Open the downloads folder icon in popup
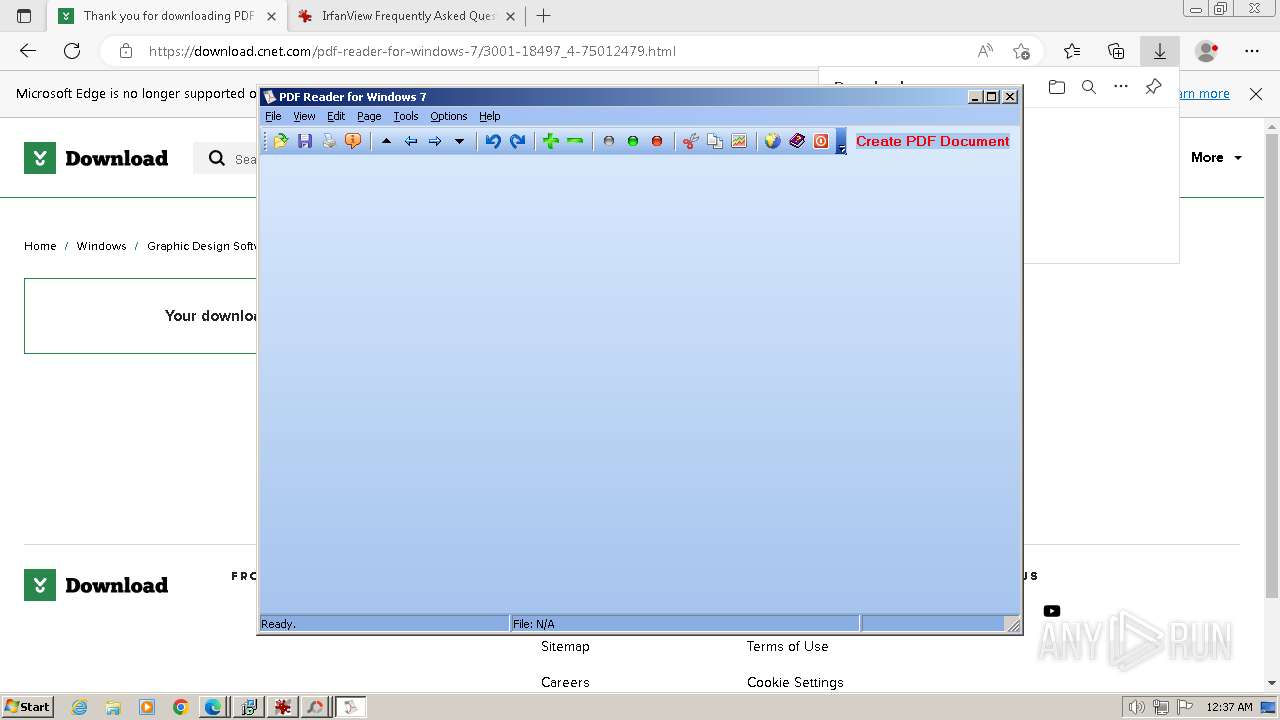This screenshot has width=1280, height=720. (1057, 87)
